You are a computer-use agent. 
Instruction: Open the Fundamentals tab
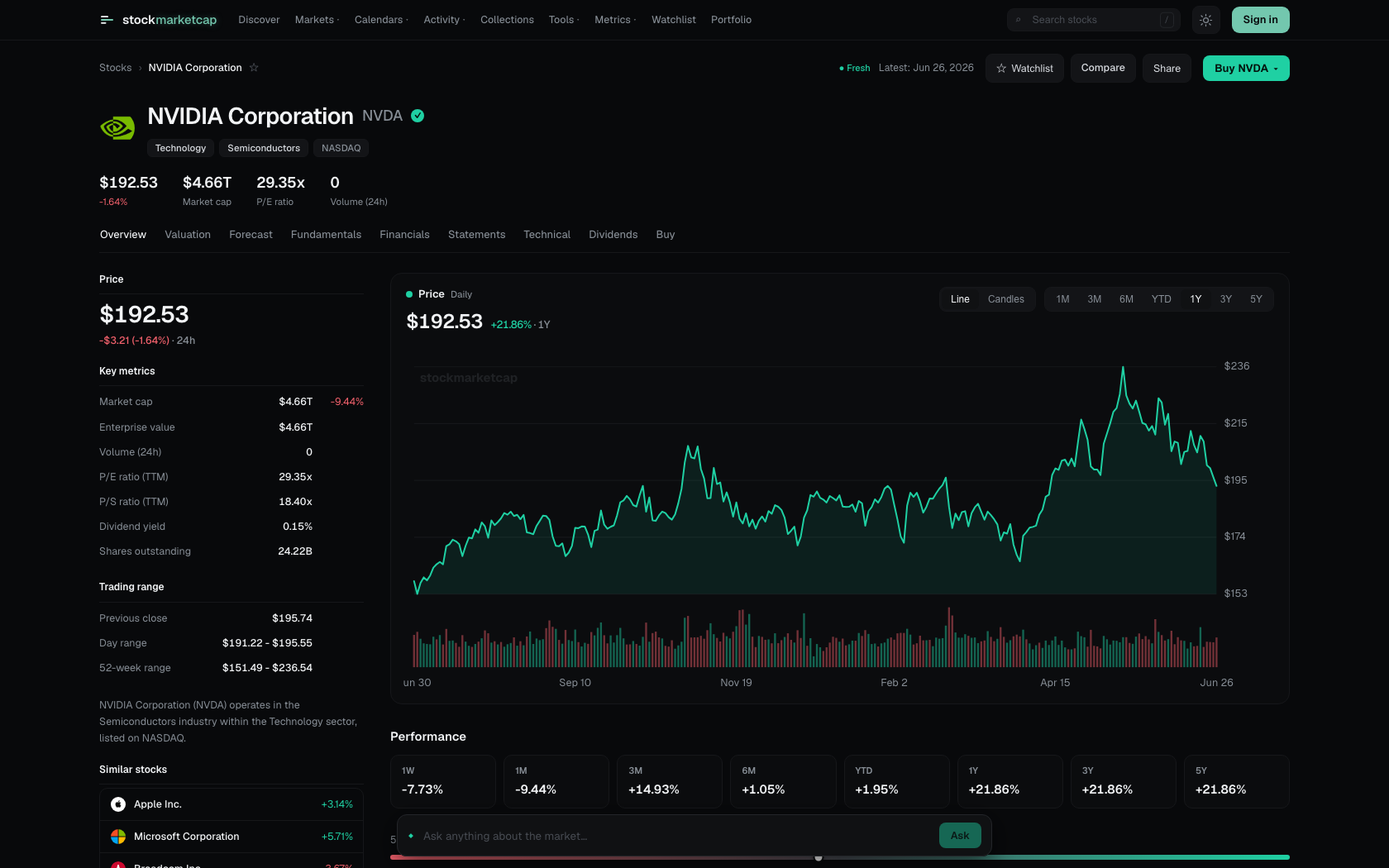point(326,235)
